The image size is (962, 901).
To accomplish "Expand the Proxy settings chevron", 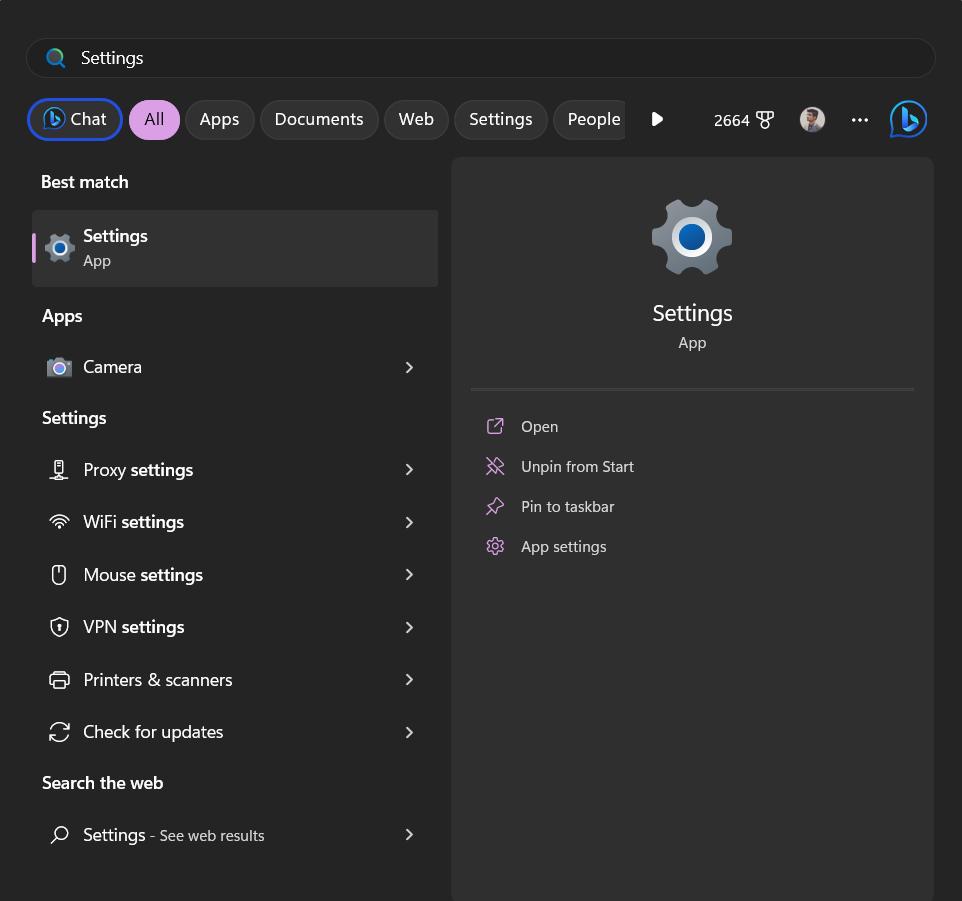I will (x=409, y=470).
